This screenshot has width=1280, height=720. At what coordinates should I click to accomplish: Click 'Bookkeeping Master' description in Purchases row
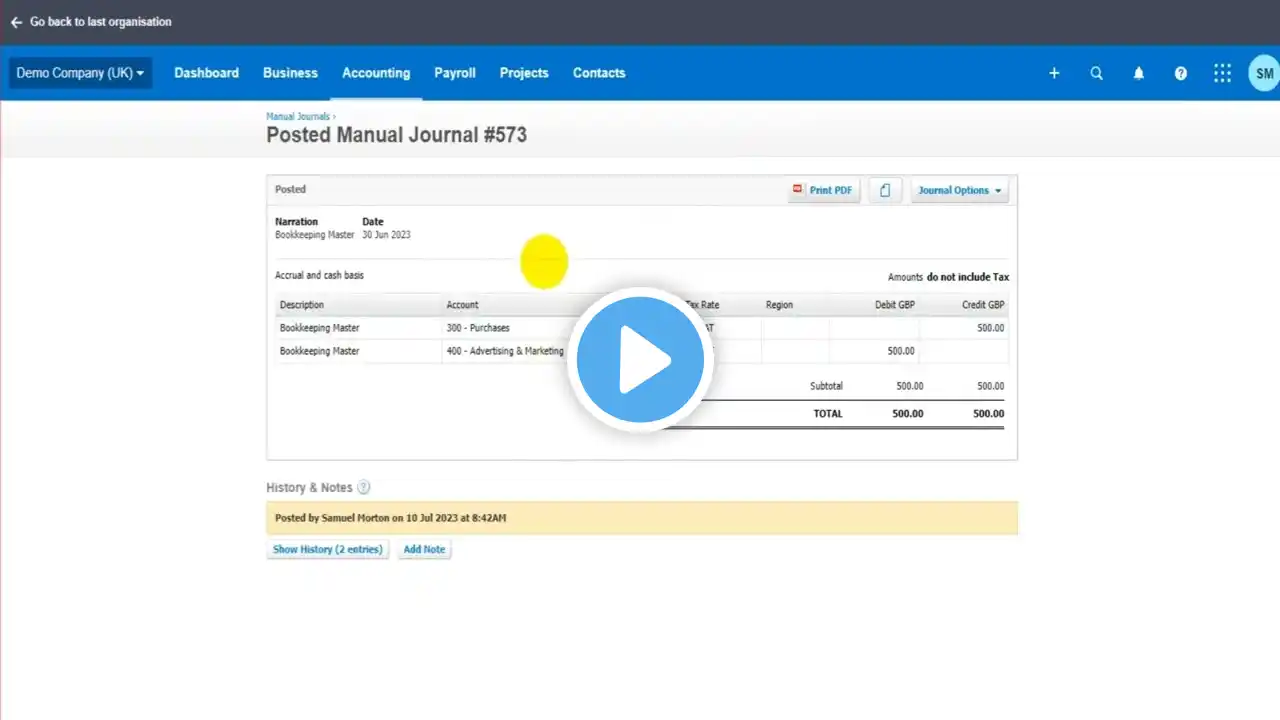(x=320, y=328)
